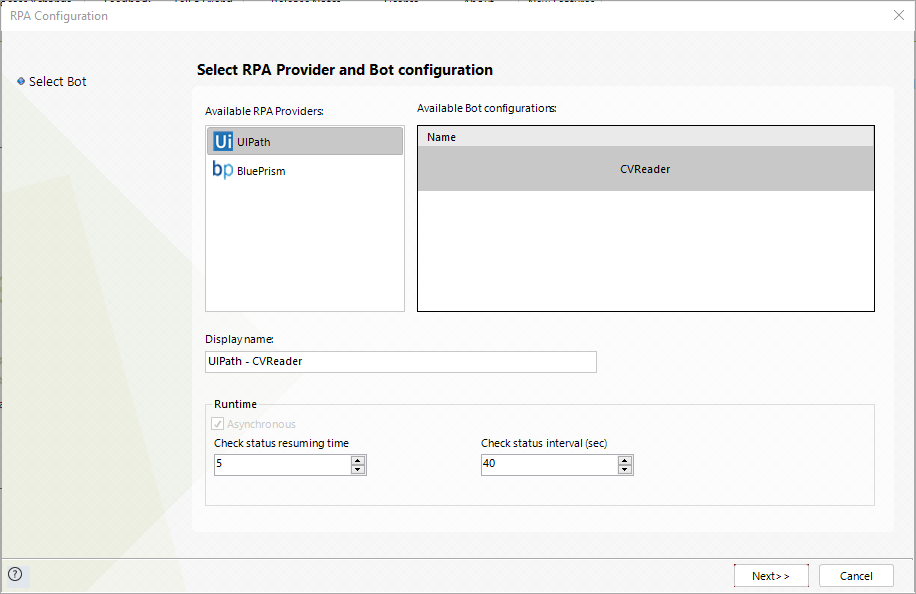Viewport: 916px width, 594px height.
Task: Click the Display name input field
Action: 401,362
